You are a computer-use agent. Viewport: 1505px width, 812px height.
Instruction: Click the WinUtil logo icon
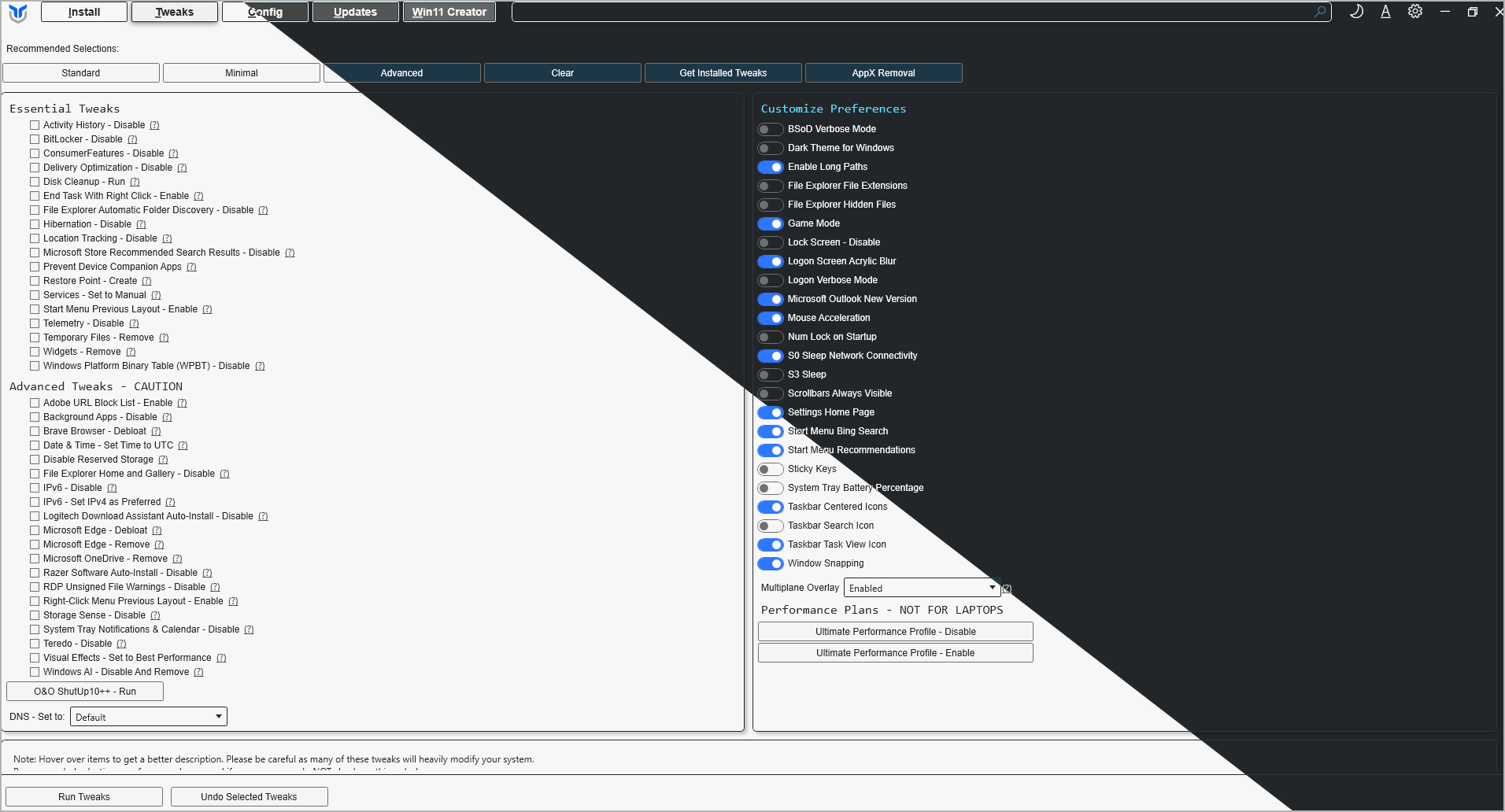tap(18, 13)
